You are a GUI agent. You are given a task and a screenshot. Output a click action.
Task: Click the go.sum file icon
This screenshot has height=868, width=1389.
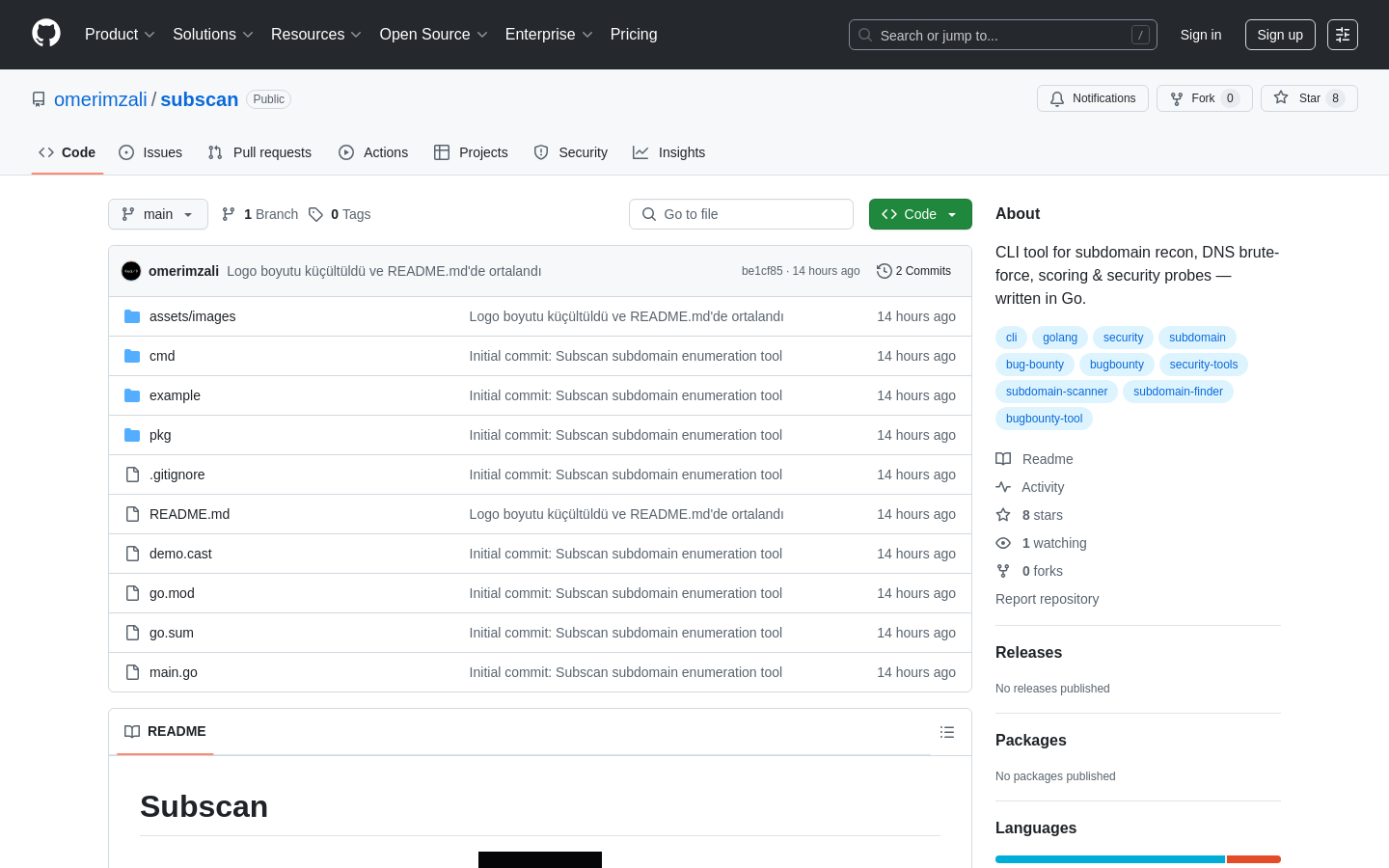(132, 633)
